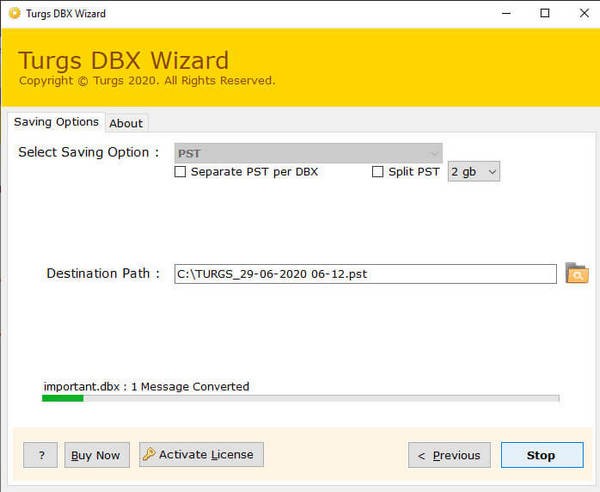Click the Turgs DBX Wizard title bar icon
This screenshot has height=492, width=600.
14,13
